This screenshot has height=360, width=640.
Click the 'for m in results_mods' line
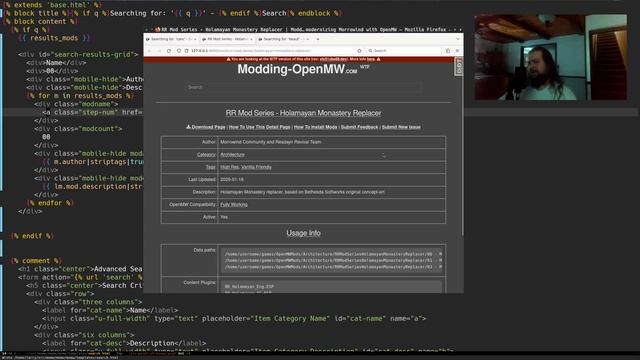click(x=80, y=96)
